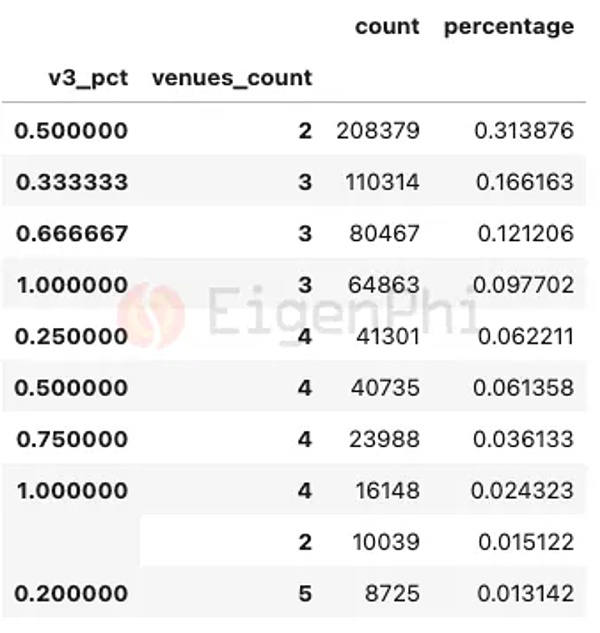Click the percentage cell 0.013142
This screenshot has width=600, height=633.
tap(524, 594)
